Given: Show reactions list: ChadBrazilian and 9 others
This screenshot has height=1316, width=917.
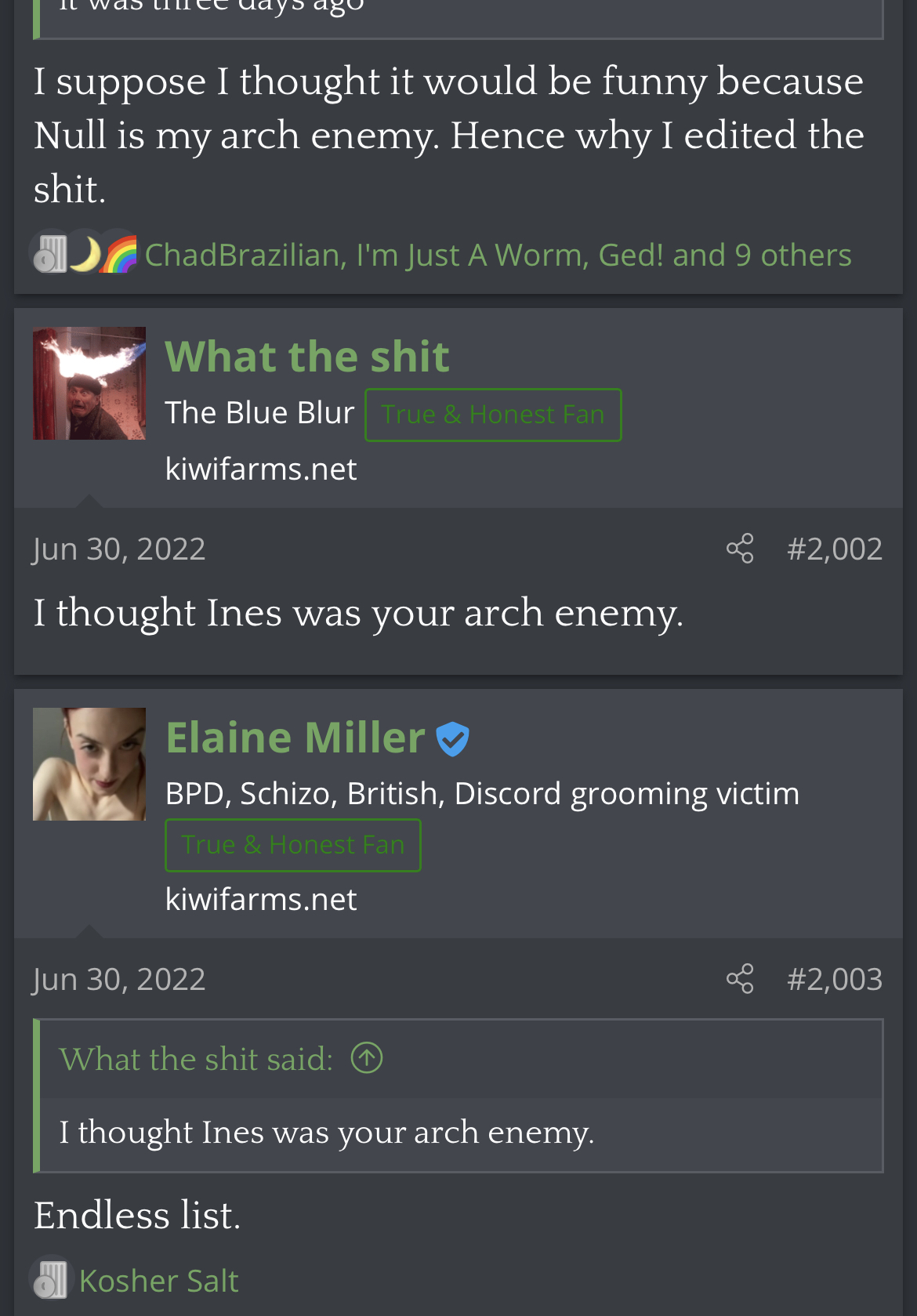Looking at the screenshot, I should click(498, 255).
